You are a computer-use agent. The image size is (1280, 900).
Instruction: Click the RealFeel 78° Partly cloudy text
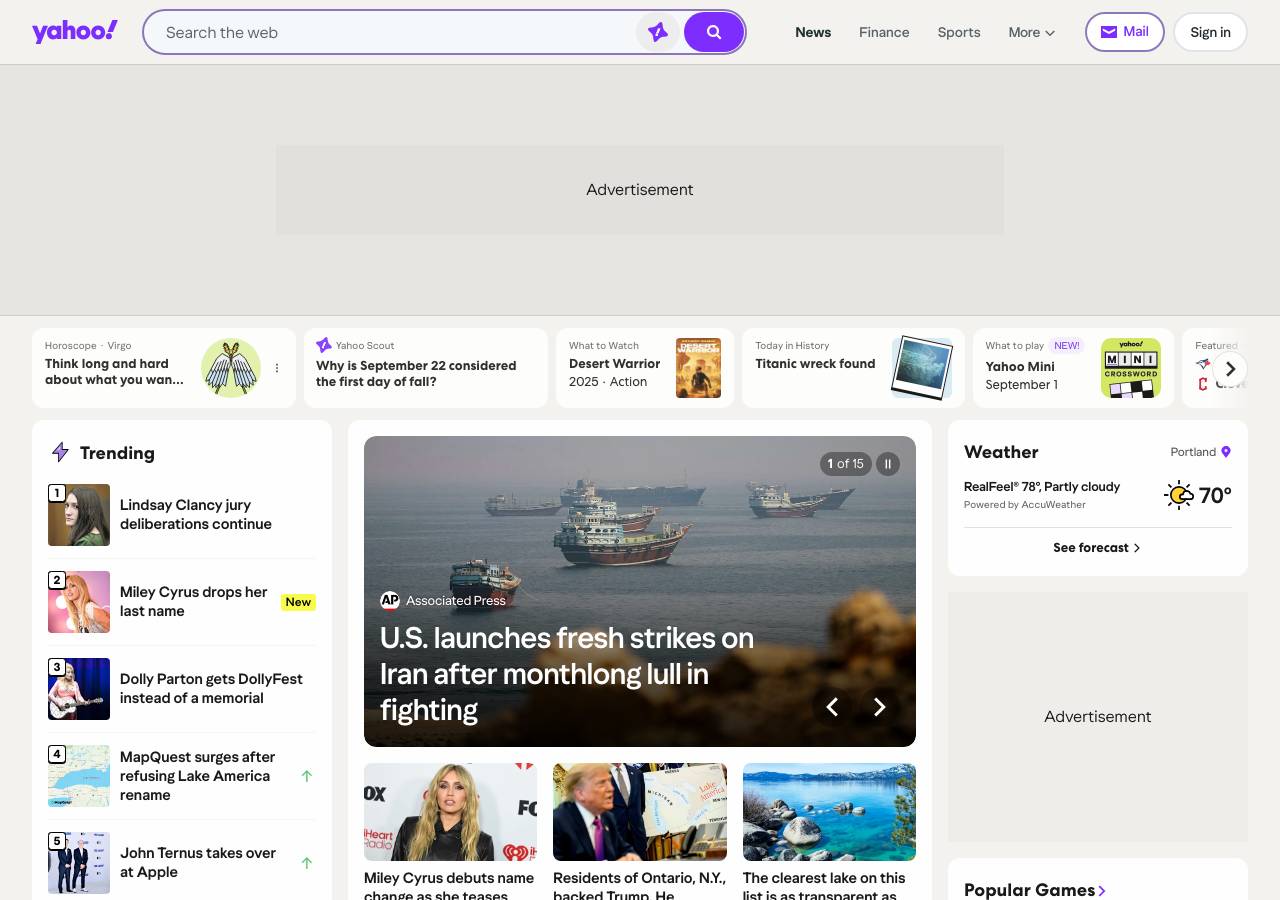[1042, 487]
